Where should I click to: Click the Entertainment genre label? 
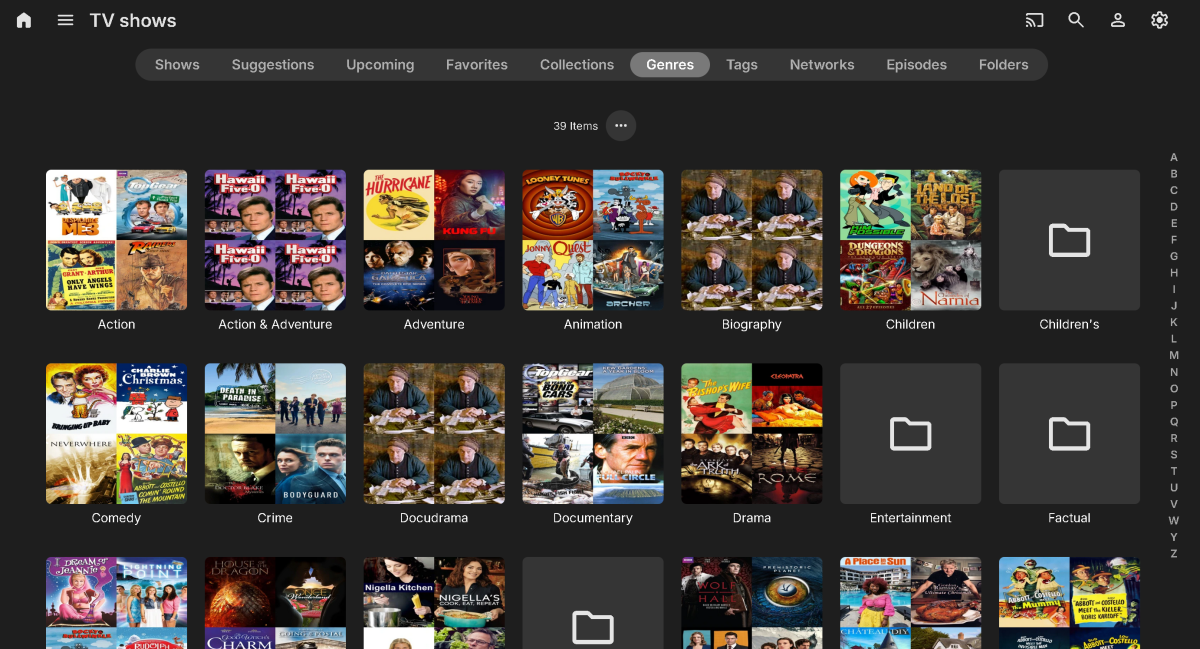pos(910,518)
